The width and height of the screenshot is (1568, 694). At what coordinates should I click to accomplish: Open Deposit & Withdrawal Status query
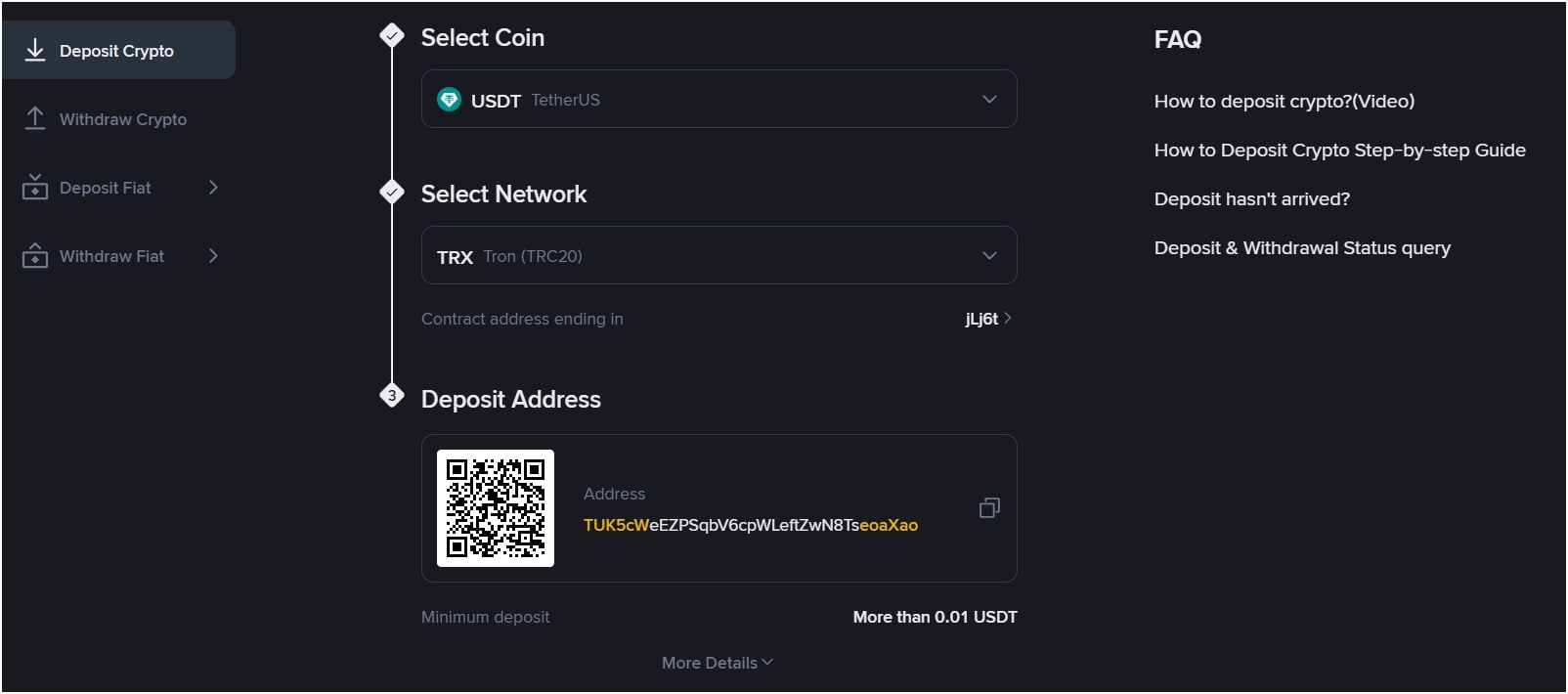pyautogui.click(x=1303, y=247)
